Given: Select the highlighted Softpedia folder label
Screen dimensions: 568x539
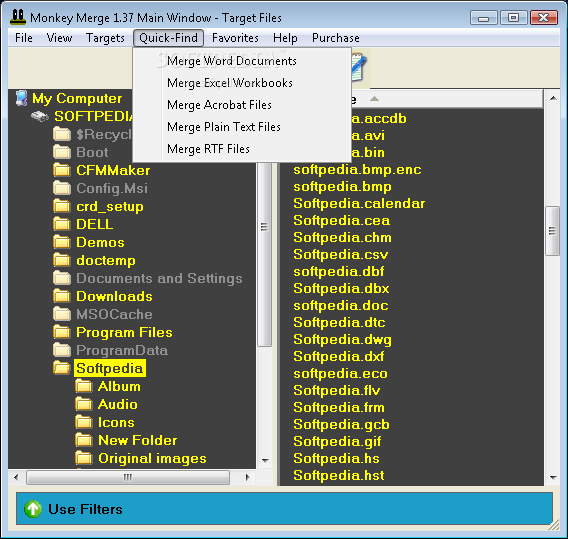Looking at the screenshot, I should click(110, 368).
